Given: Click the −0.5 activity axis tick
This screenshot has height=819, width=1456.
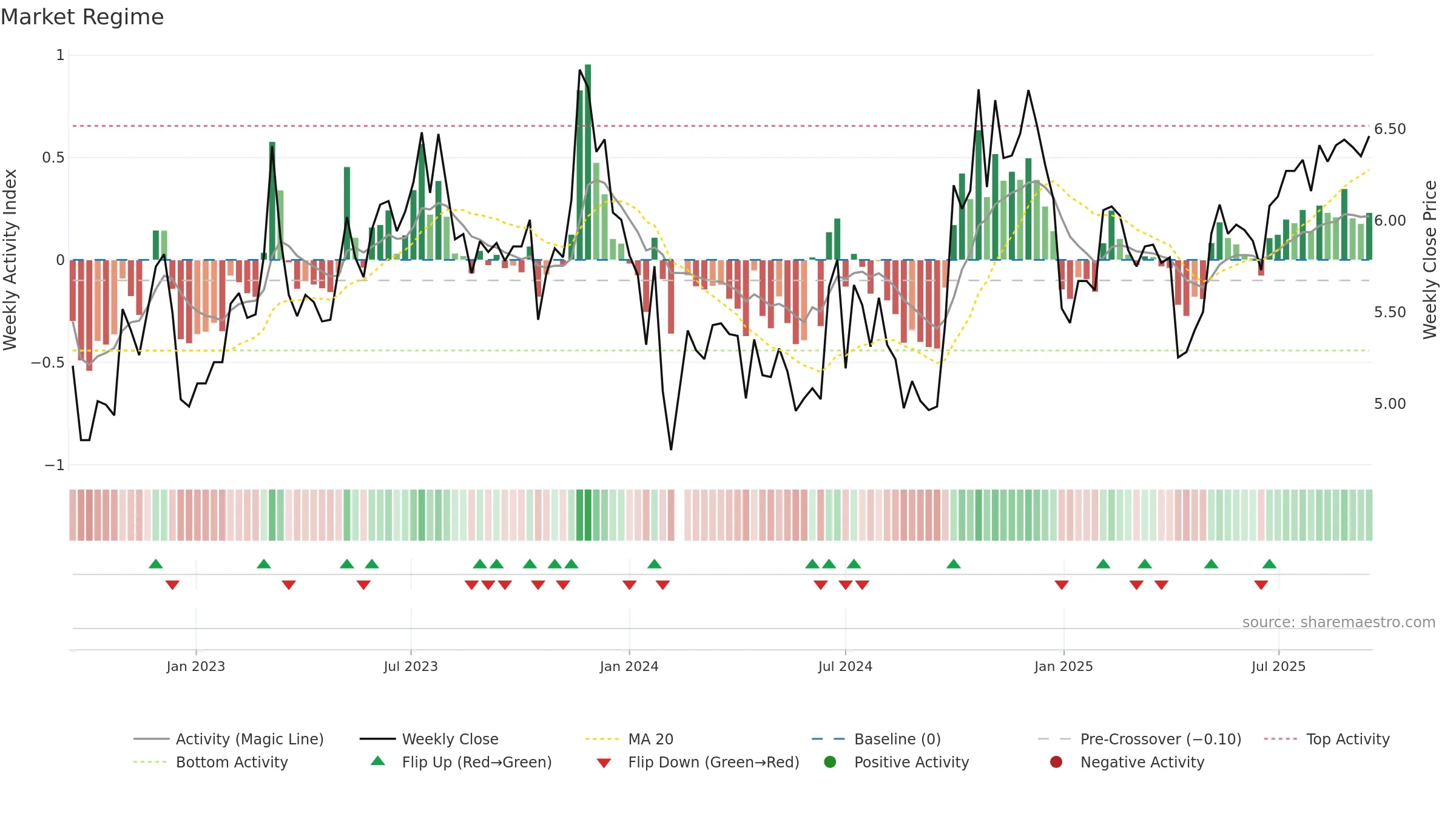Looking at the screenshot, I should (x=48, y=363).
